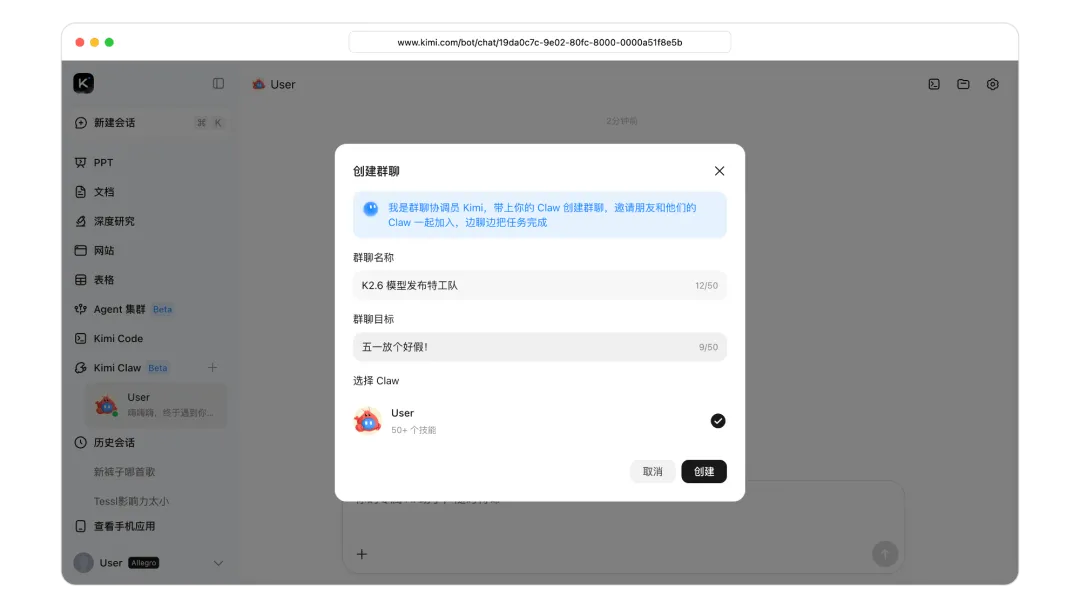Open the settings gear icon in header
Viewport: 1080px width, 608px height.
992,85
